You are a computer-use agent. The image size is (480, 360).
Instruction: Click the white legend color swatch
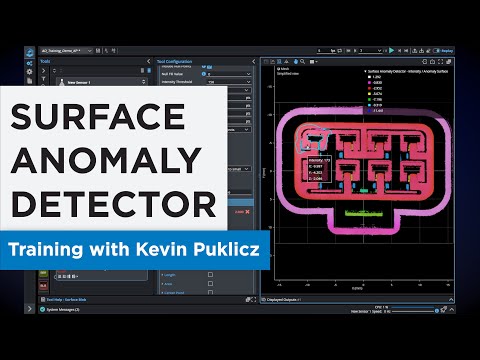(369, 77)
